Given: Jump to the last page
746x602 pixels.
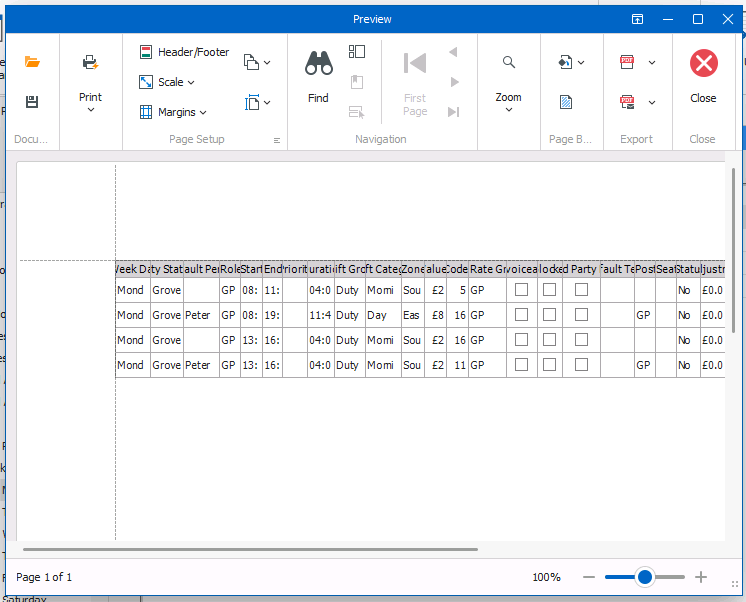Looking at the screenshot, I should click(x=453, y=112).
